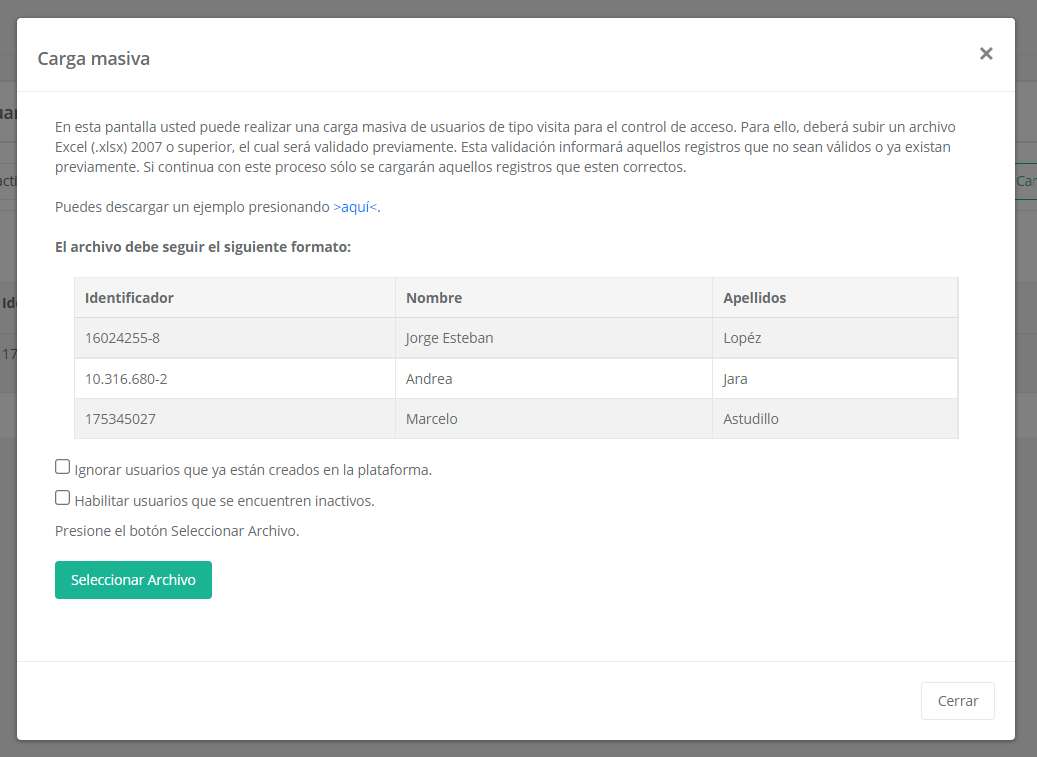Select the 175345027 identifier cell
Viewport: 1037px width, 757px height.
click(120, 419)
